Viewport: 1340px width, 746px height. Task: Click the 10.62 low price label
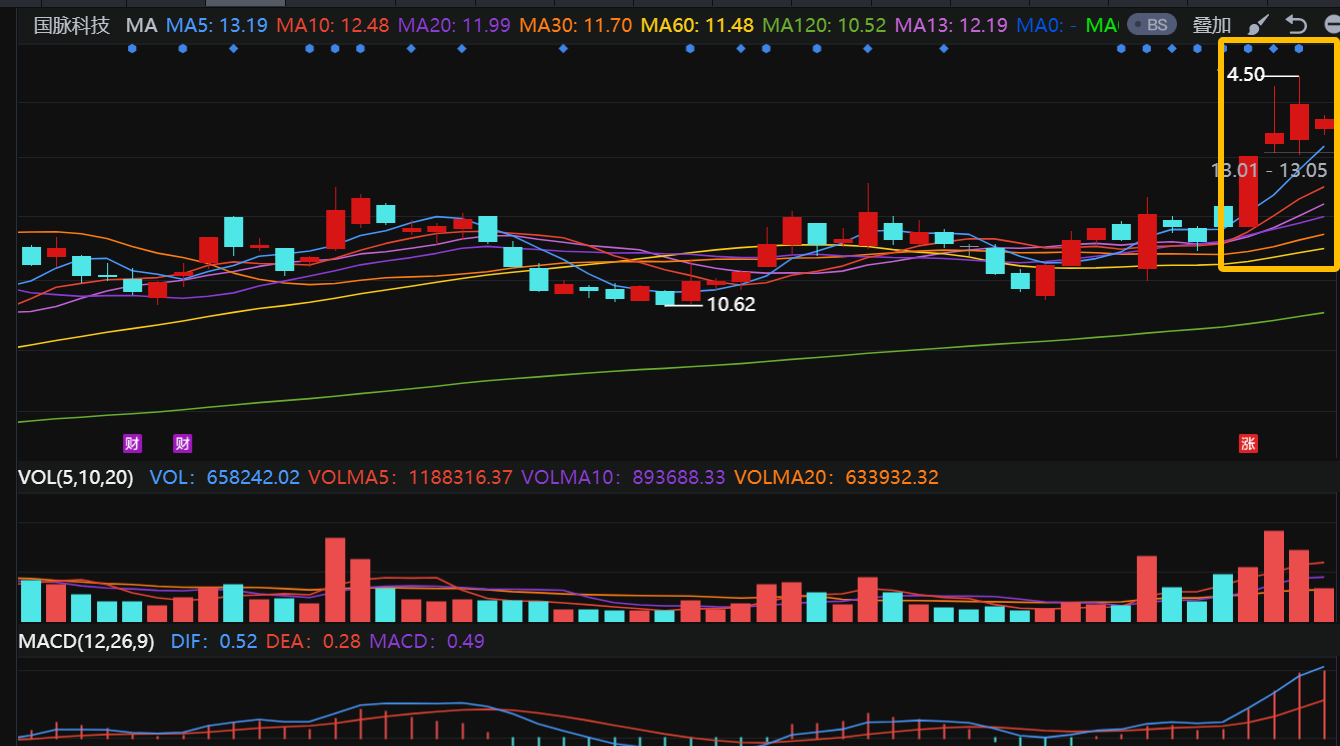[731, 305]
